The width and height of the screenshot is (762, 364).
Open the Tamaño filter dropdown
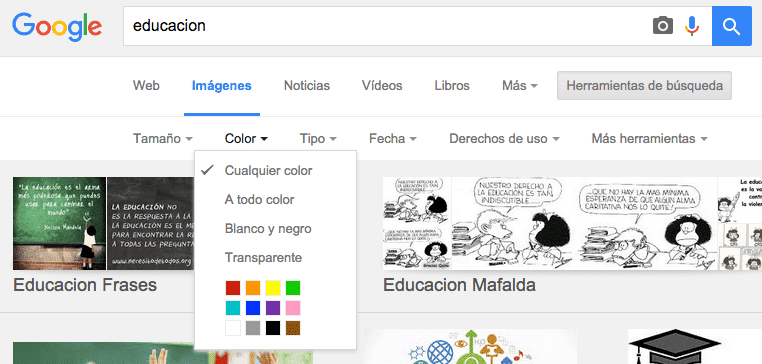(x=163, y=139)
